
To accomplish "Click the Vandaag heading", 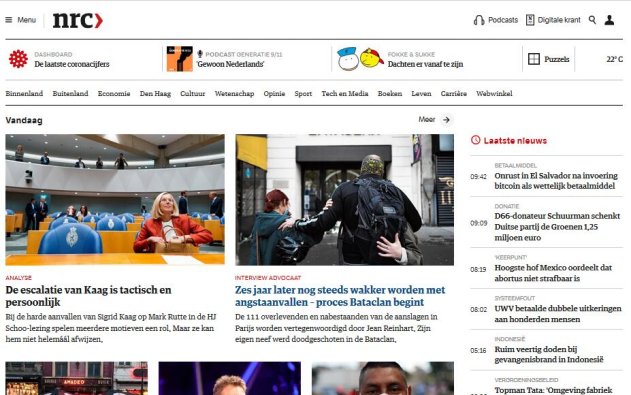I will (x=24, y=120).
